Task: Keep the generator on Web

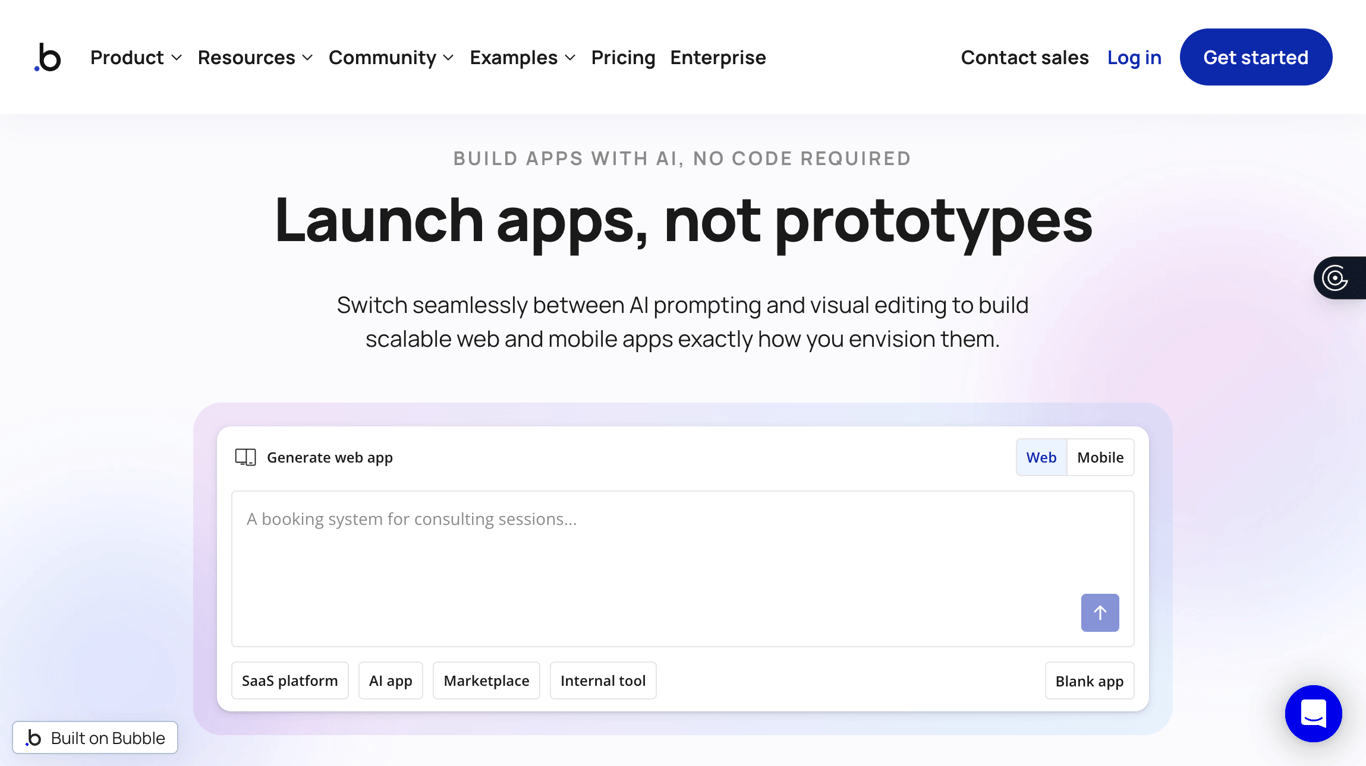Action: (1041, 457)
